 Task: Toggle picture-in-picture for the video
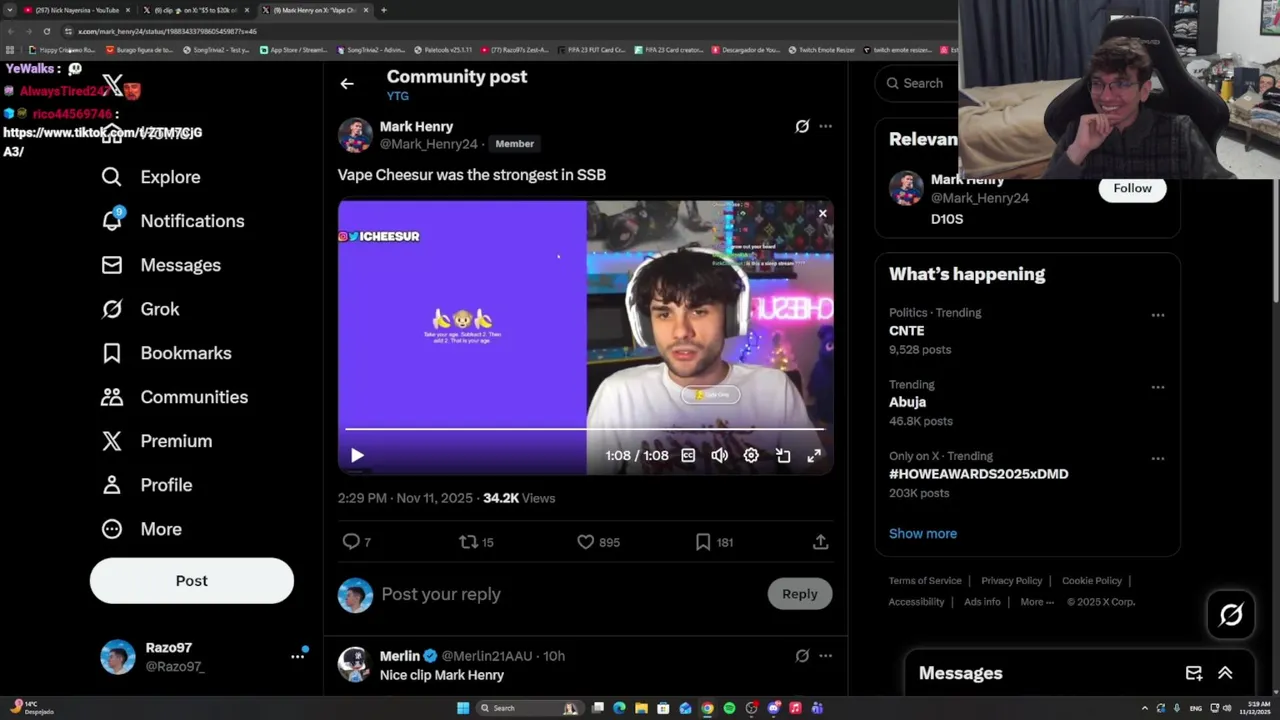pyautogui.click(x=783, y=455)
